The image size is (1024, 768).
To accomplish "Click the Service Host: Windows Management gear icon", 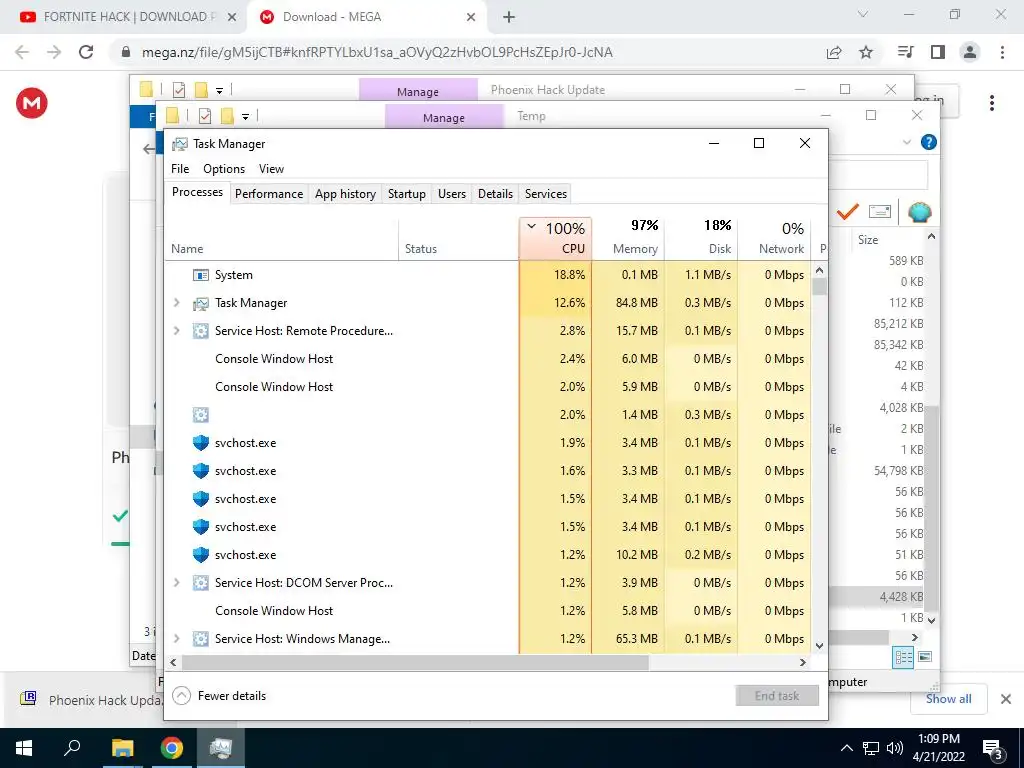I will (200, 639).
